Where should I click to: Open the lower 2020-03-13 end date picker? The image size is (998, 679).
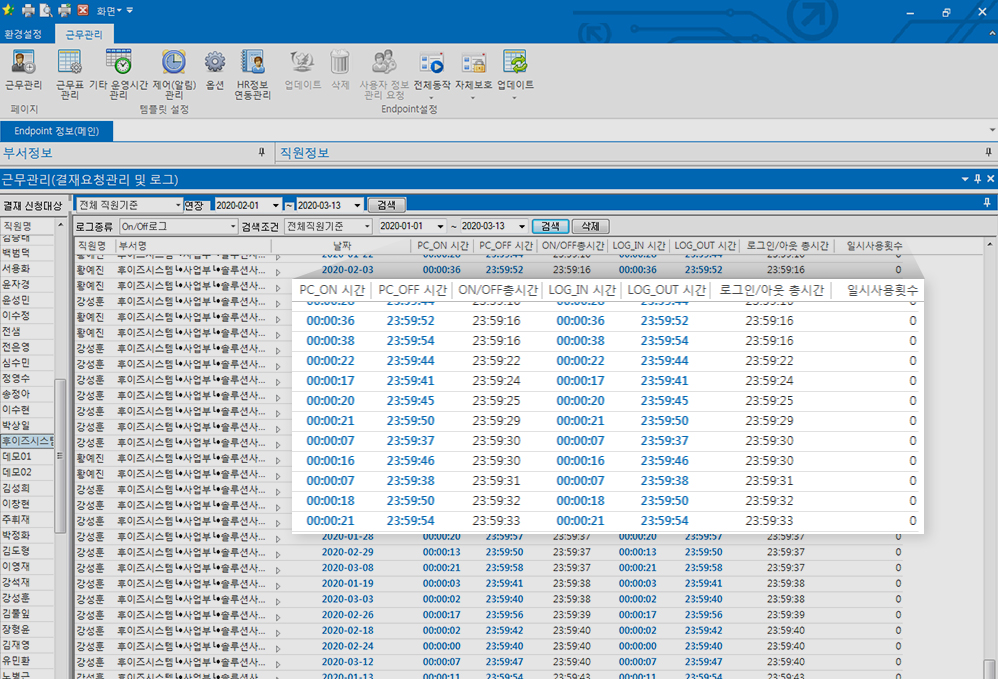click(x=521, y=226)
